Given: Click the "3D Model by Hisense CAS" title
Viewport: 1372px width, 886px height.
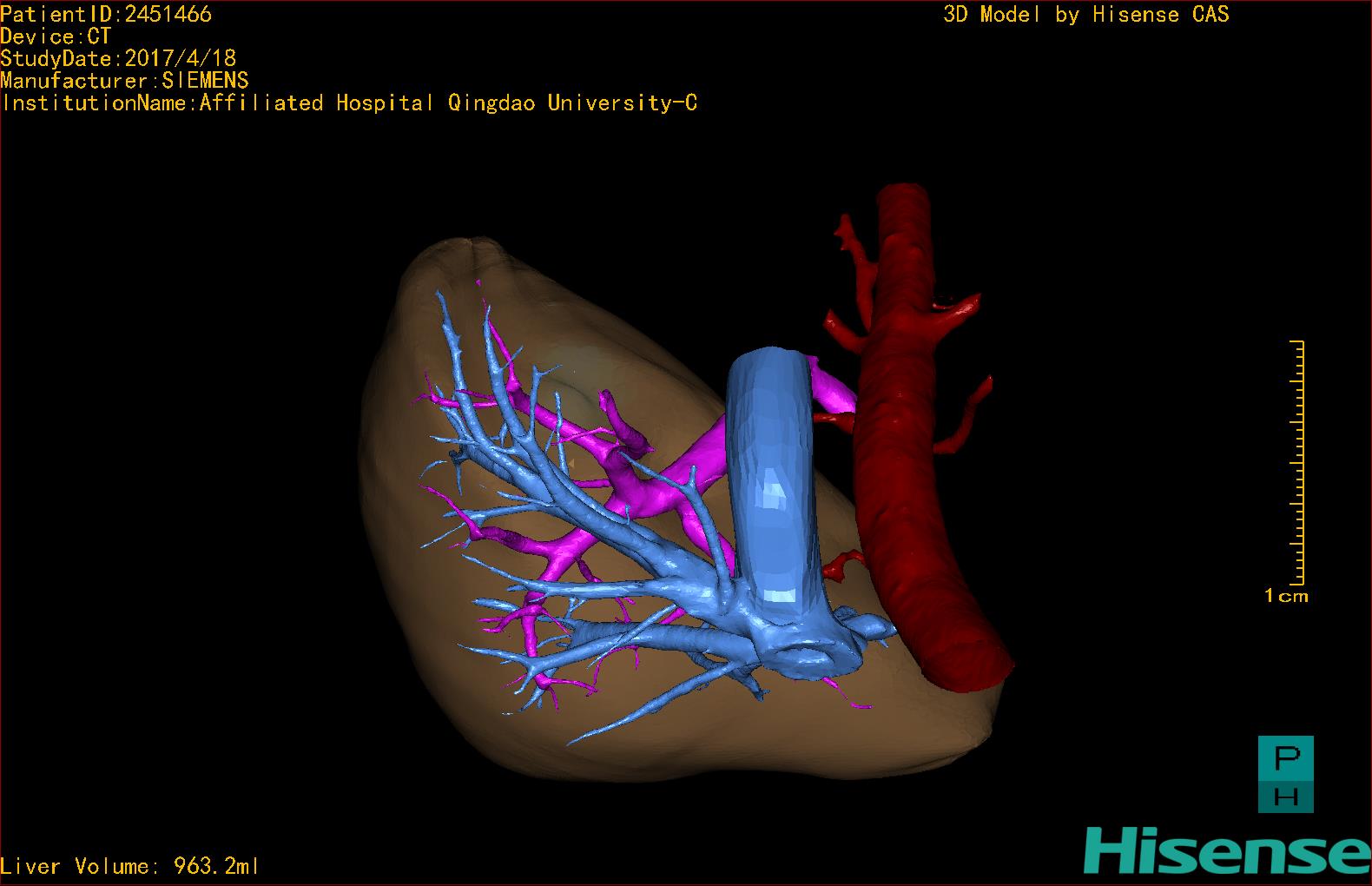Looking at the screenshot, I should coord(1086,15).
